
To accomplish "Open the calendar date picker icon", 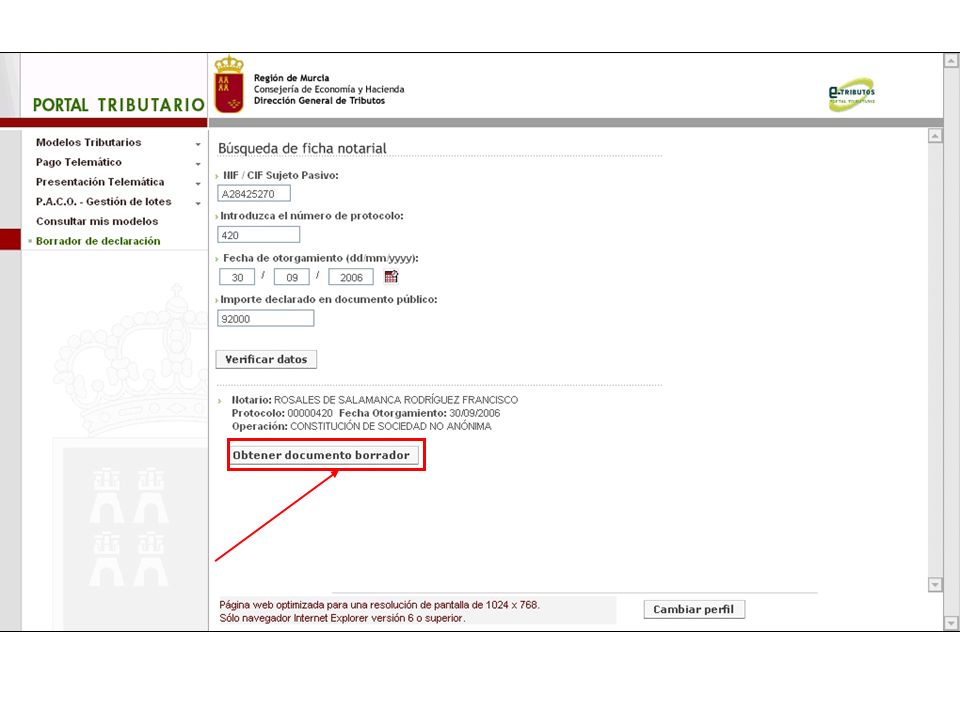I will [x=391, y=277].
